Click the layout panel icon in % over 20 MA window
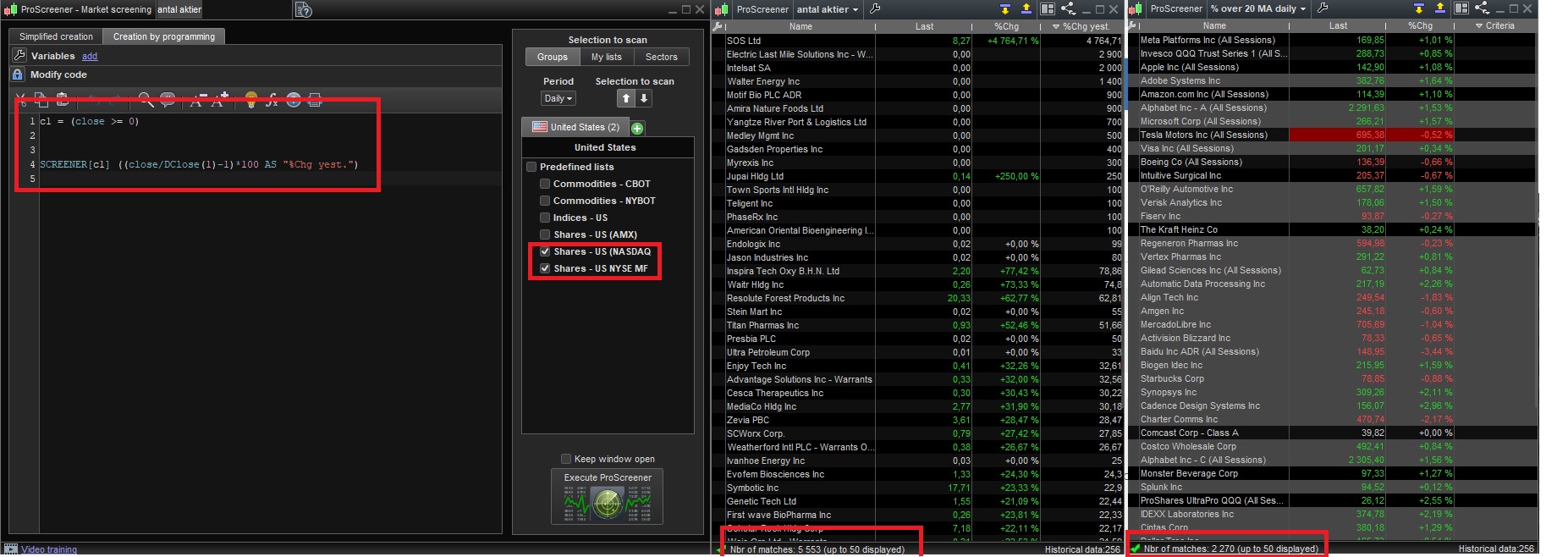This screenshot has height=557, width=1568. (x=1461, y=8)
